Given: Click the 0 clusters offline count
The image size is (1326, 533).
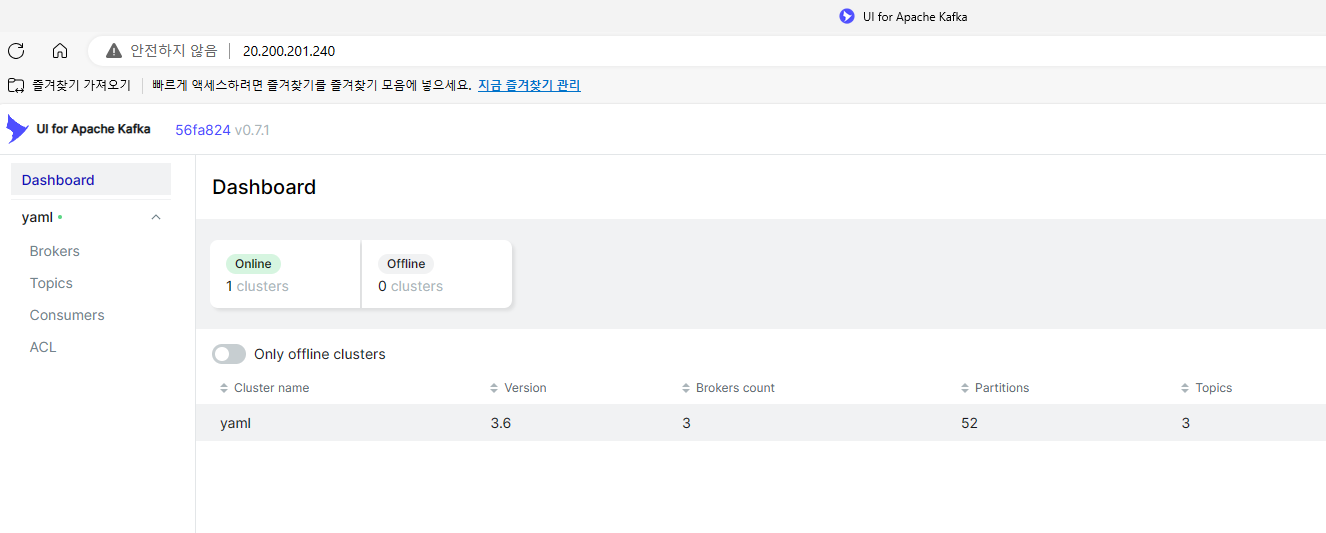Looking at the screenshot, I should [x=410, y=286].
